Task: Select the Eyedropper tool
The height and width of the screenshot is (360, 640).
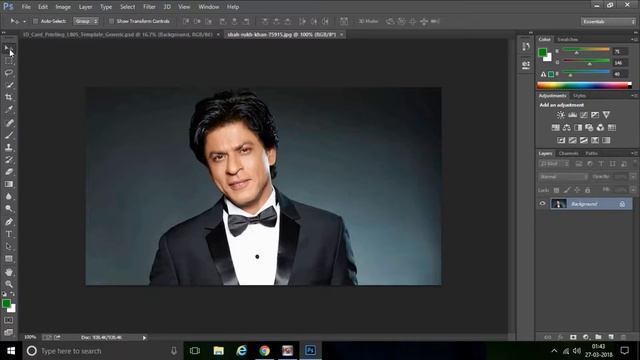Action: 9,110
